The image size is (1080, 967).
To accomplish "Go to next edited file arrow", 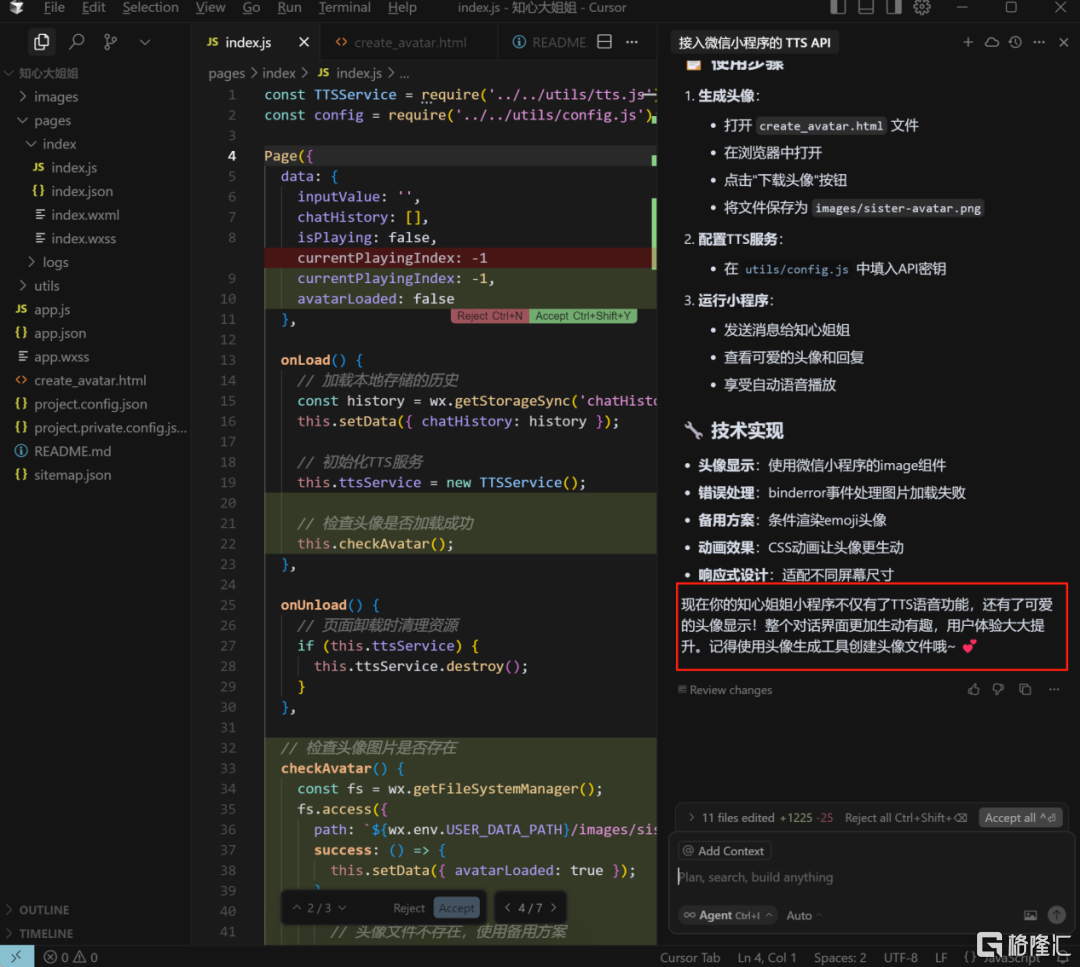I will pyautogui.click(x=553, y=908).
